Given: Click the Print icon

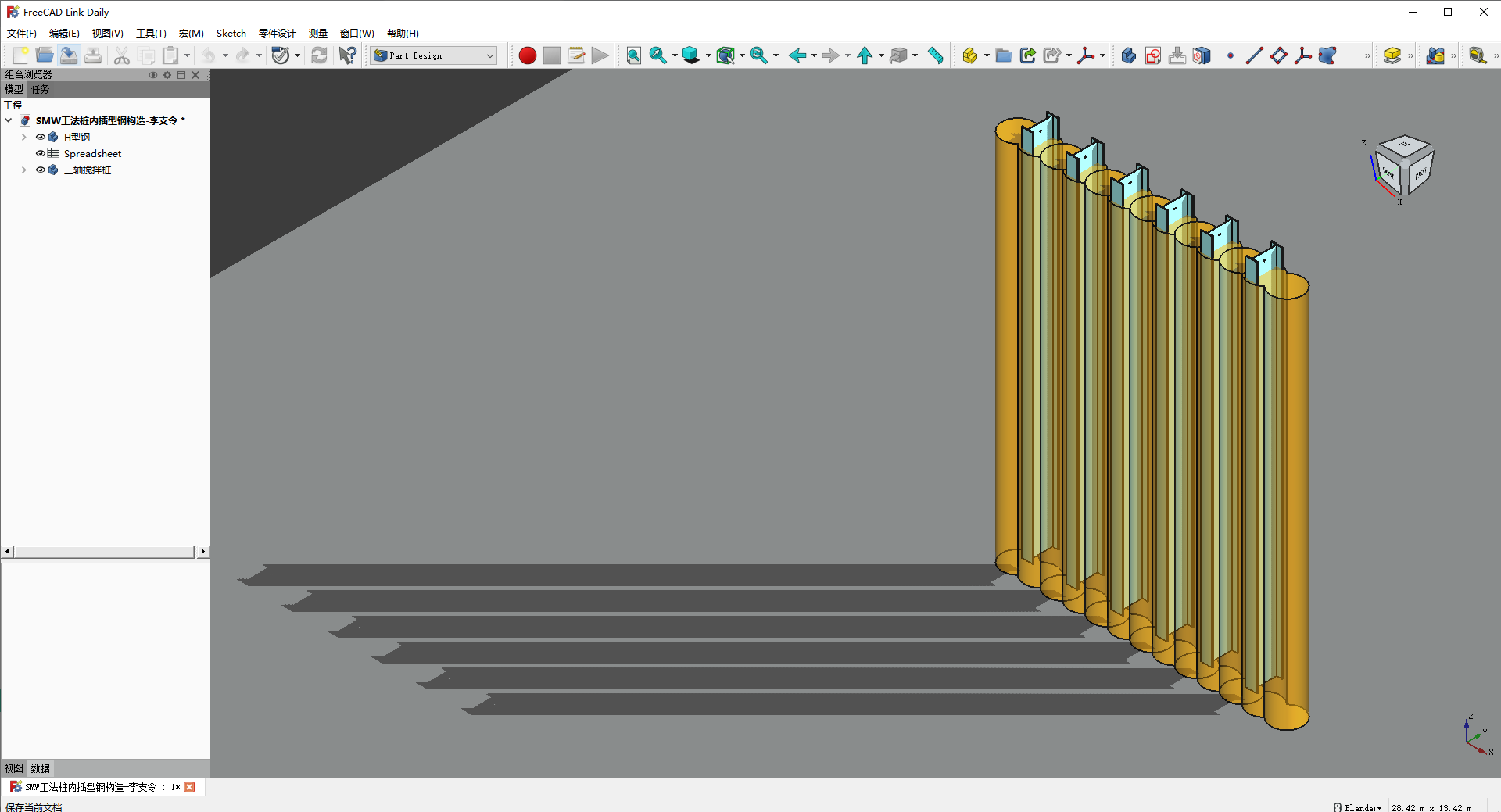Looking at the screenshot, I should pos(93,55).
